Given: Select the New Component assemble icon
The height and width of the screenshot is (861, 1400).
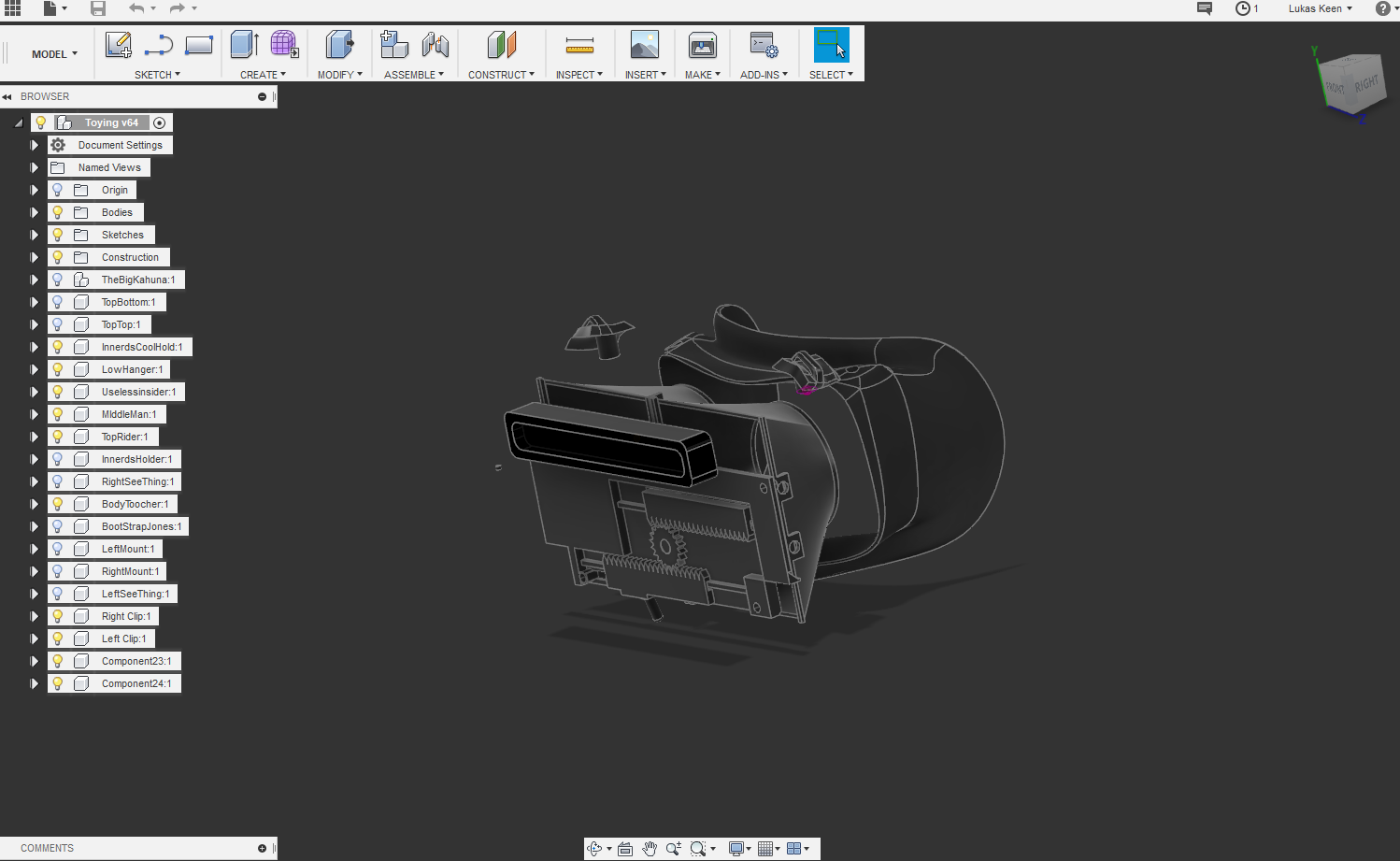Looking at the screenshot, I should tap(394, 45).
